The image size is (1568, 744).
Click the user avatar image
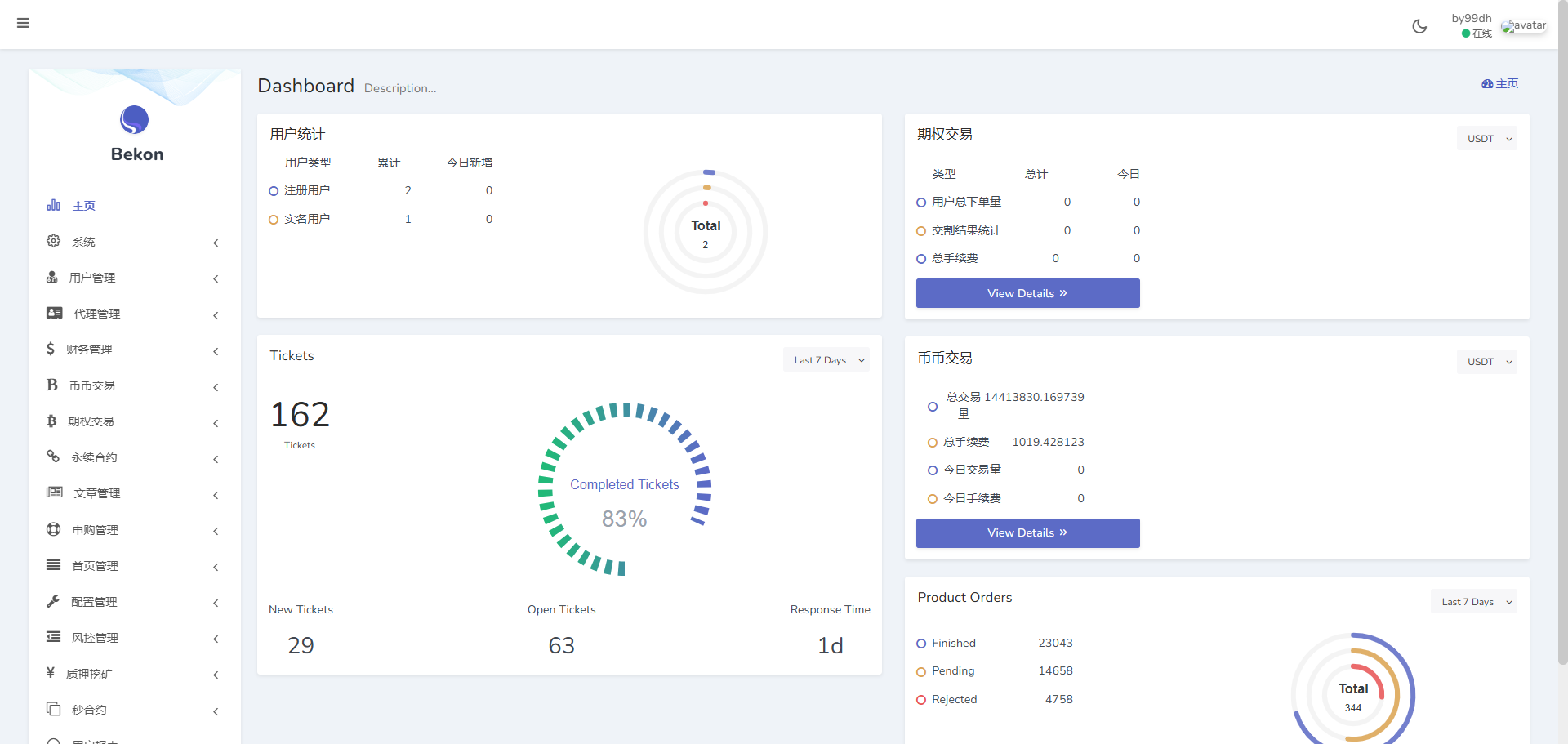[1523, 26]
